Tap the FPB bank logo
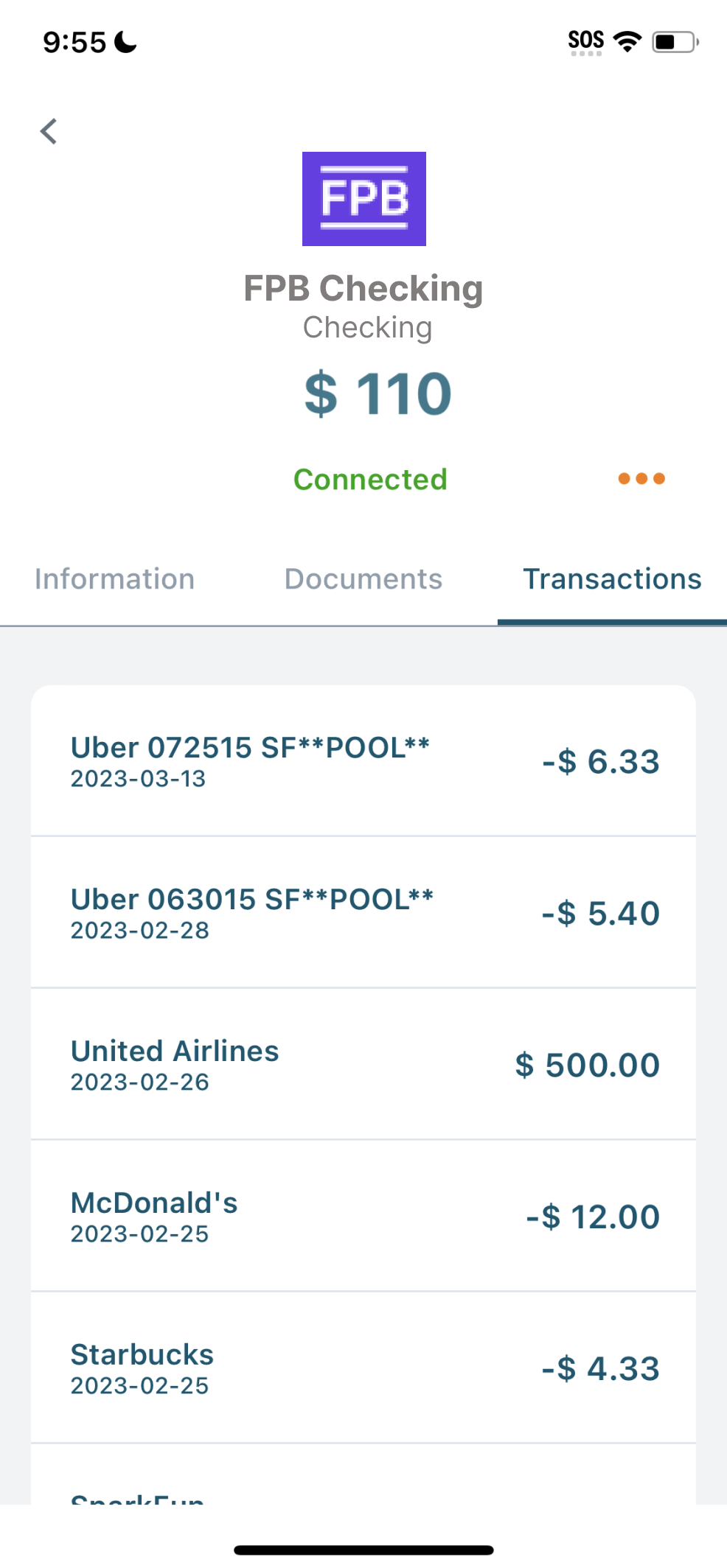The image size is (727, 1568). (363, 199)
